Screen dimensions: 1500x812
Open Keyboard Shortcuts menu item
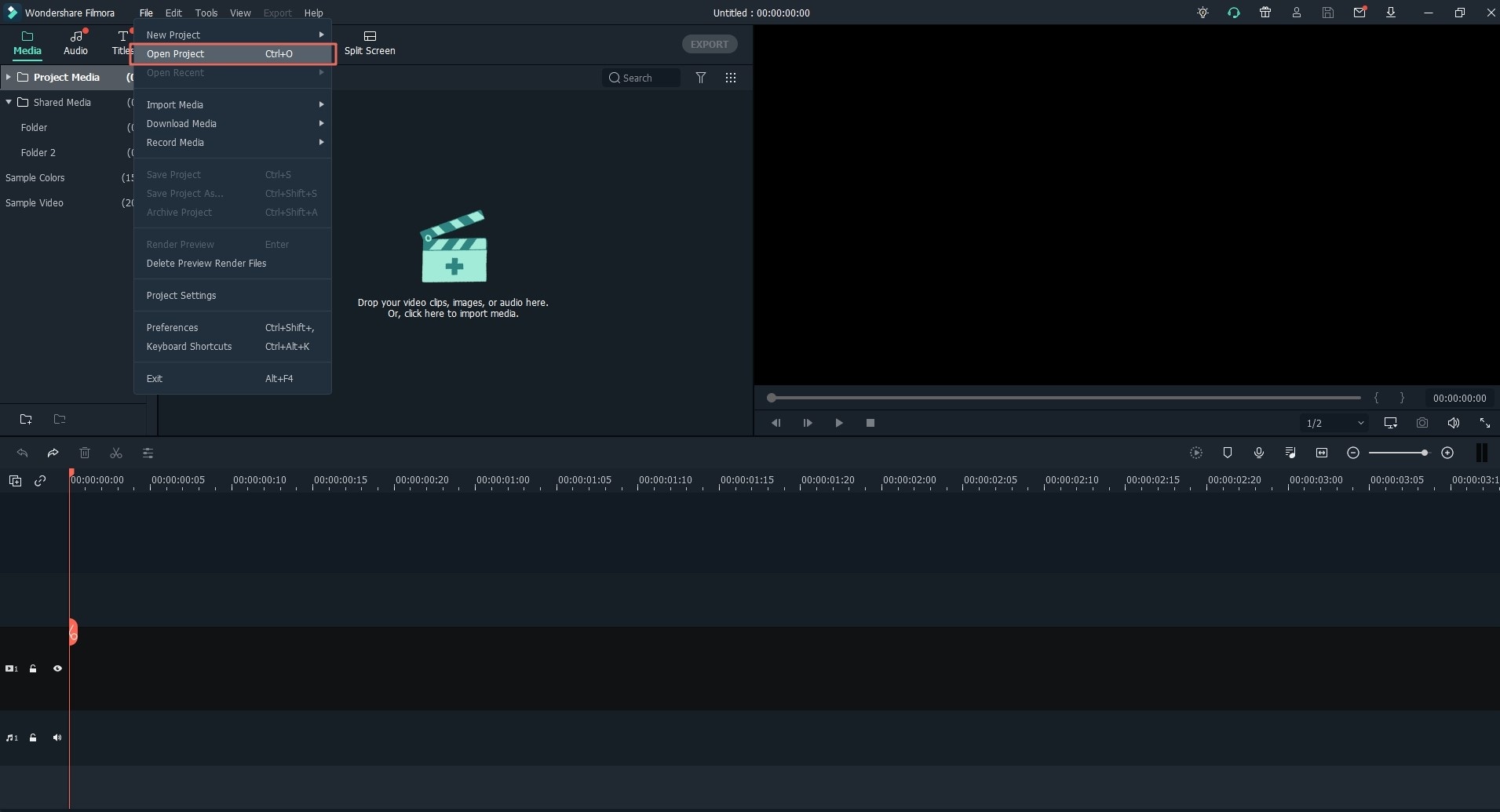[232, 346]
